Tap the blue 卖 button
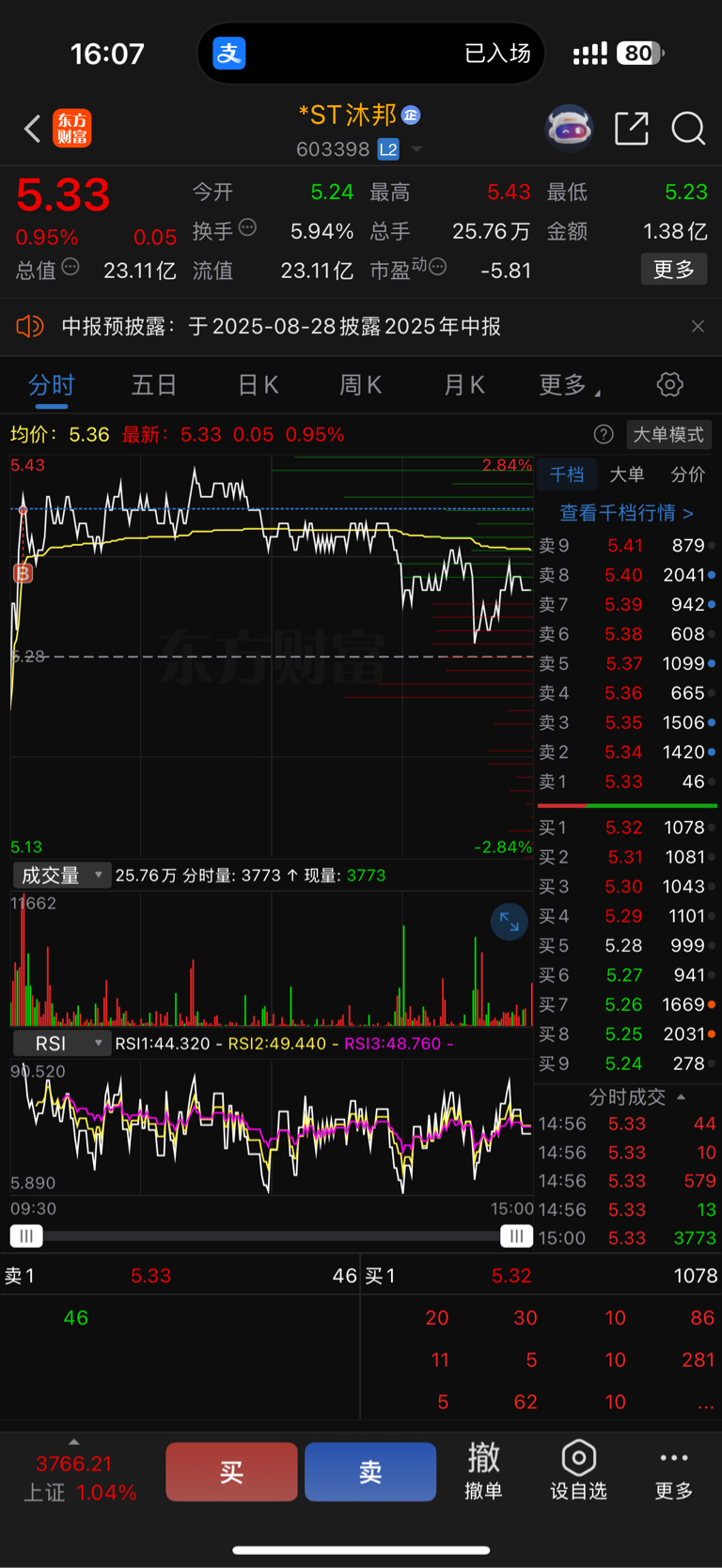This screenshot has height=1568, width=722. tap(370, 1471)
